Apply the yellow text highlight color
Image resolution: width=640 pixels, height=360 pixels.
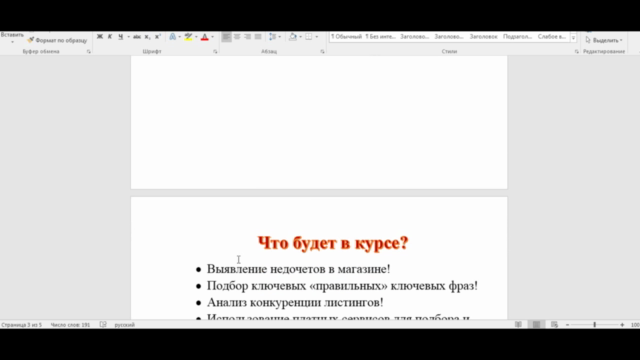coord(188,37)
